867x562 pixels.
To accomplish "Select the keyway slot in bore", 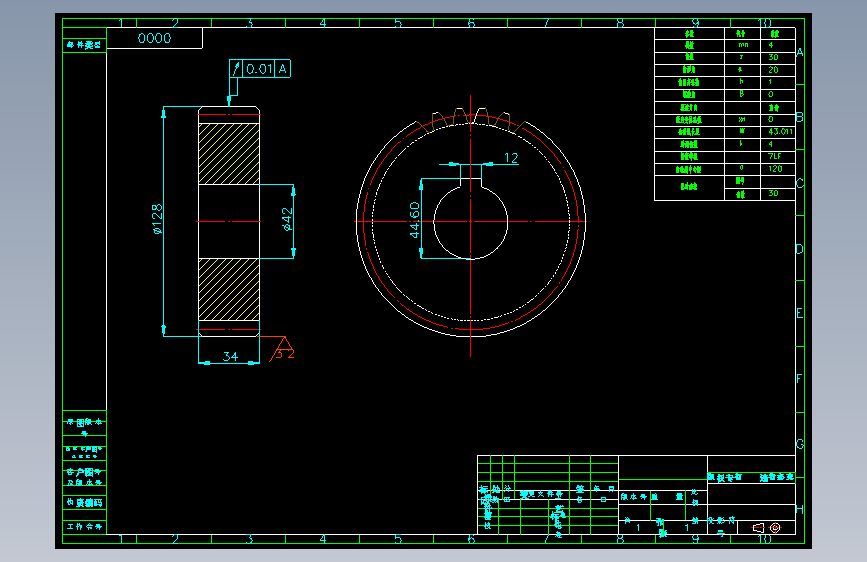I will click(x=471, y=184).
